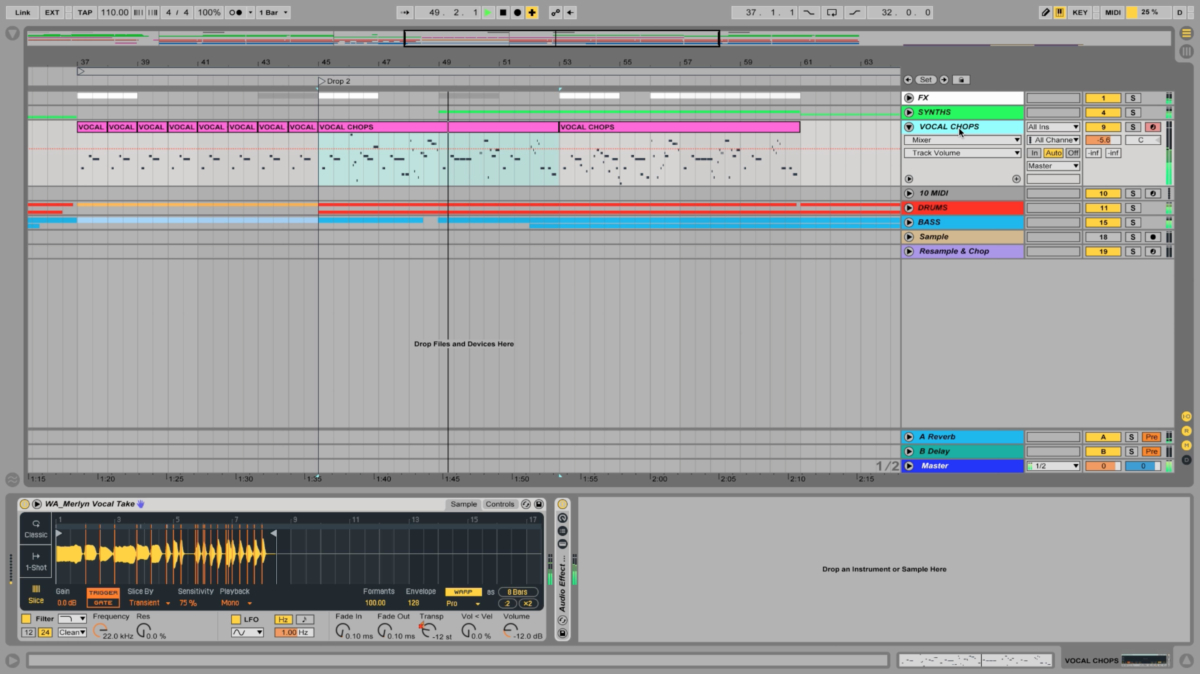Screen dimensions: 1200x674
Task: Toggle Simpler device activator
Action: pyautogui.click(x=25, y=504)
